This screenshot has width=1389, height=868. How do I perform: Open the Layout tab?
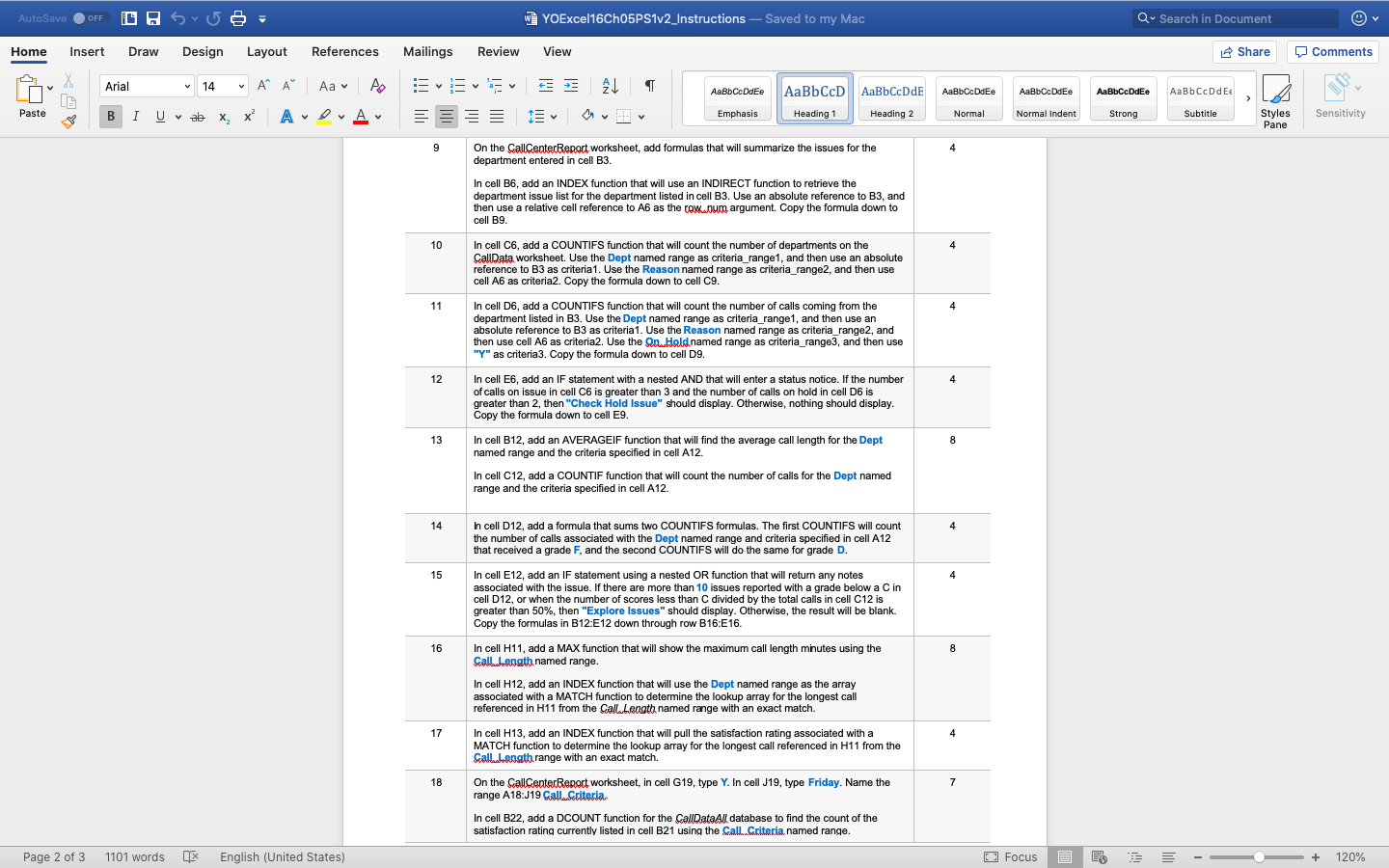266,52
